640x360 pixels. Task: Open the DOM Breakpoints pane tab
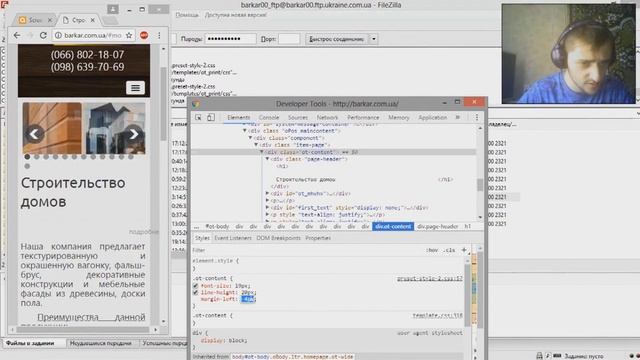point(278,238)
